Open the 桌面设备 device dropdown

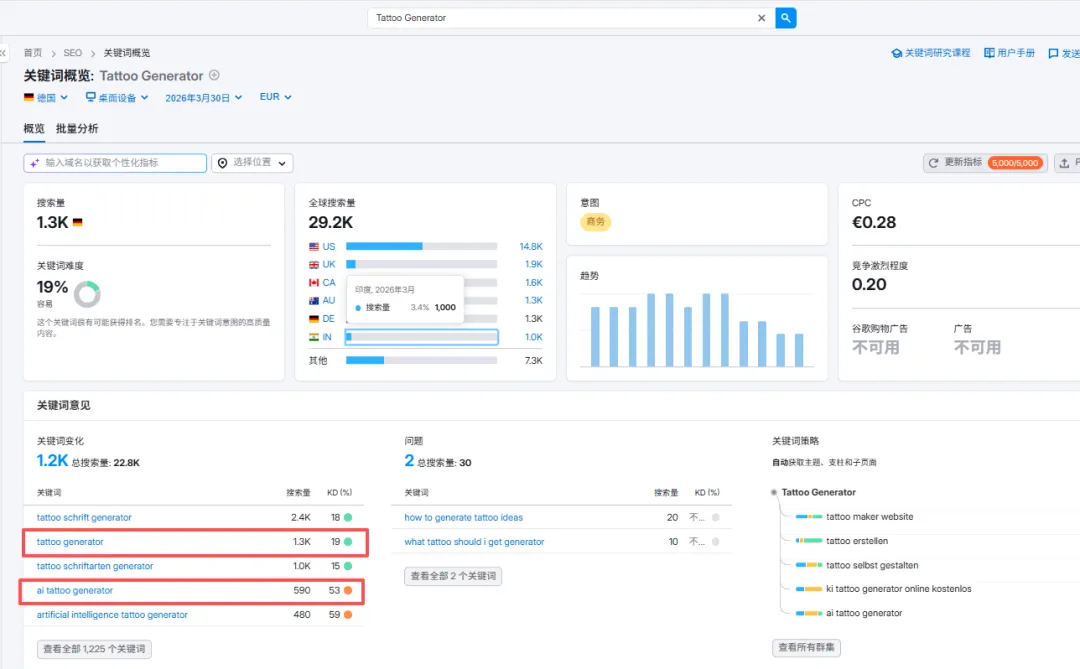117,98
